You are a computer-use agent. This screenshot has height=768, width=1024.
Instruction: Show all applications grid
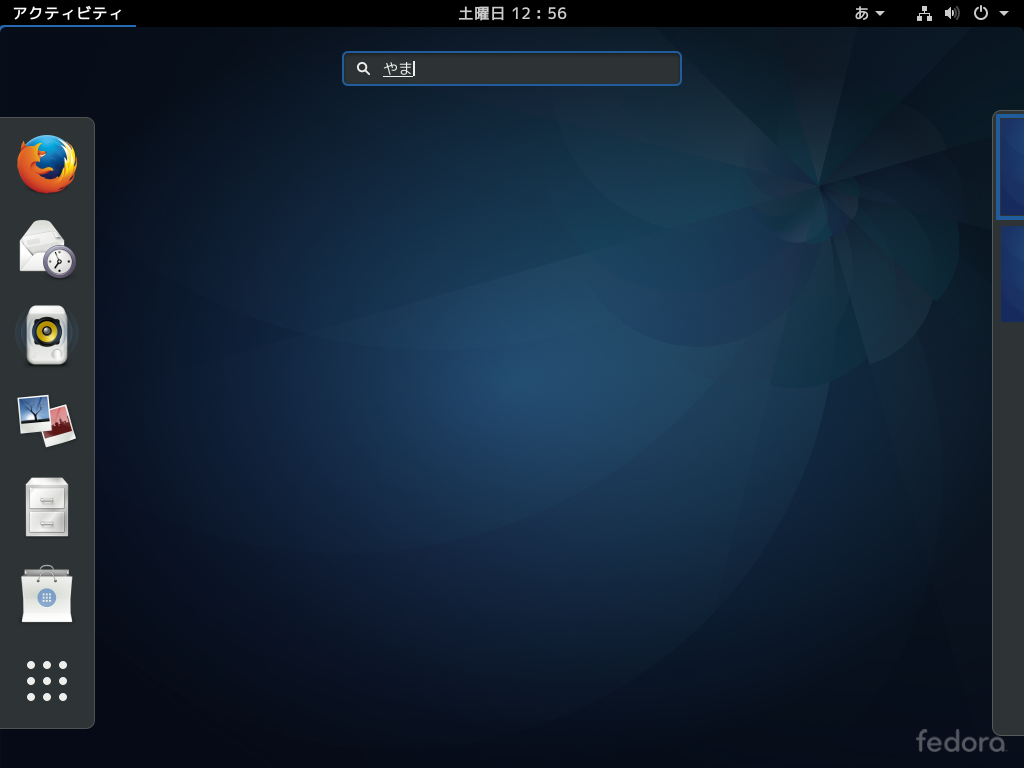pyautogui.click(x=47, y=680)
